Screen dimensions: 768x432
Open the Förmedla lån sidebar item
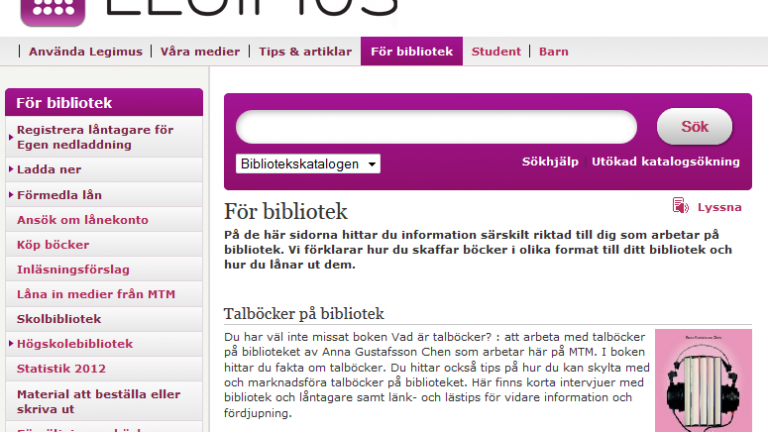(x=59, y=195)
